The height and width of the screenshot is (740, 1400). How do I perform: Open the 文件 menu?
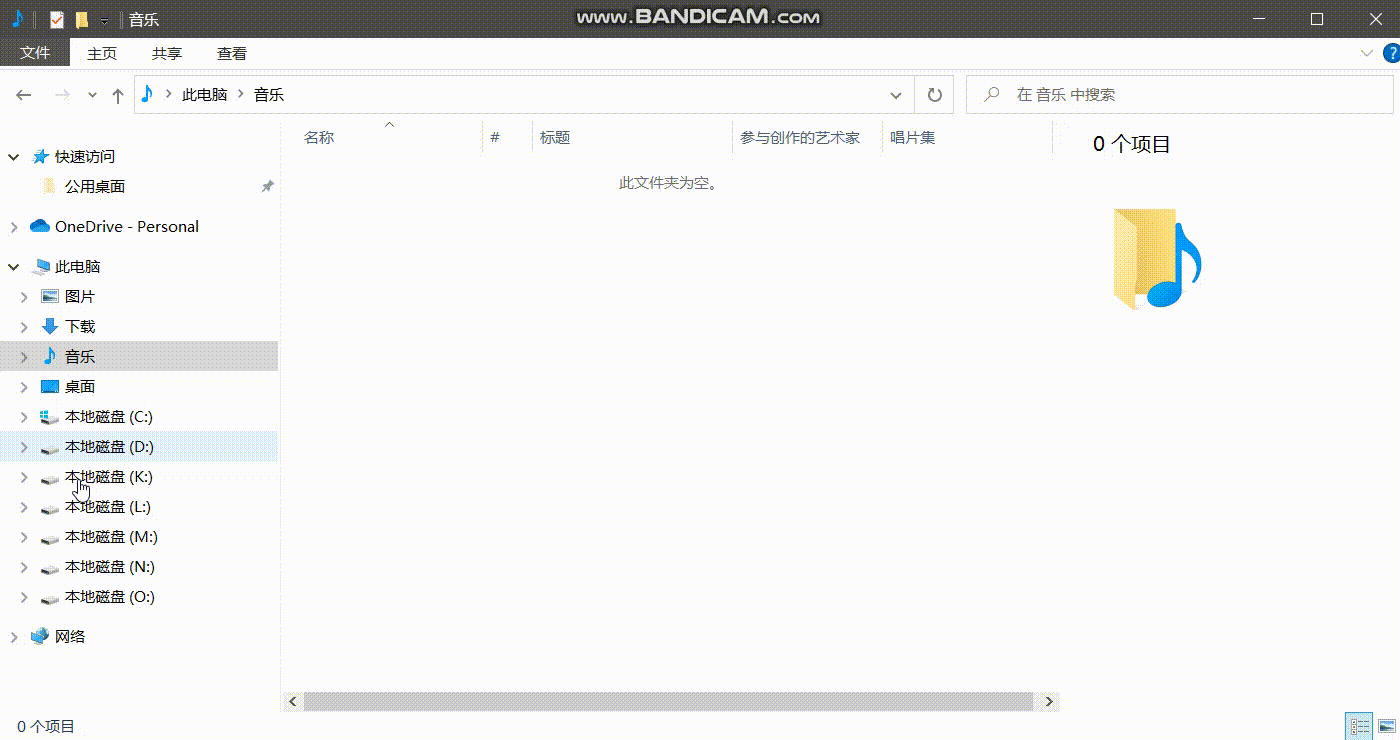[x=35, y=53]
